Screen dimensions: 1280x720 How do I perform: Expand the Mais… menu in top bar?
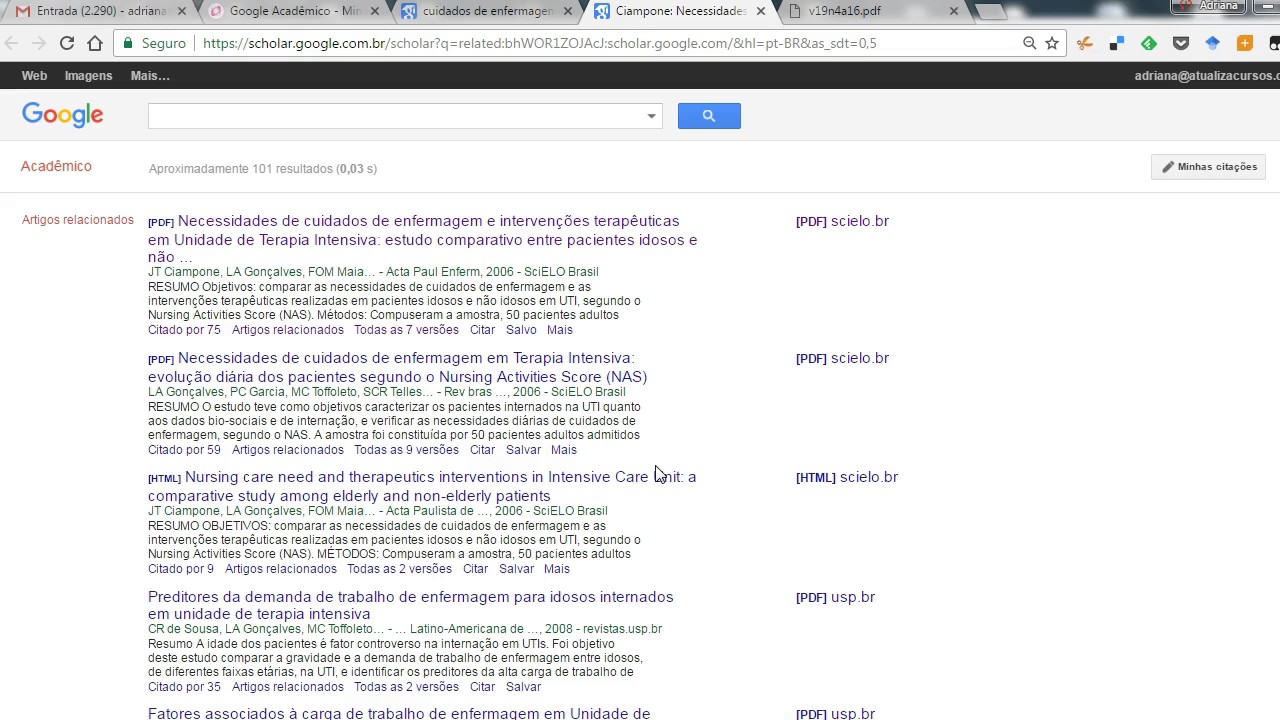click(x=150, y=76)
